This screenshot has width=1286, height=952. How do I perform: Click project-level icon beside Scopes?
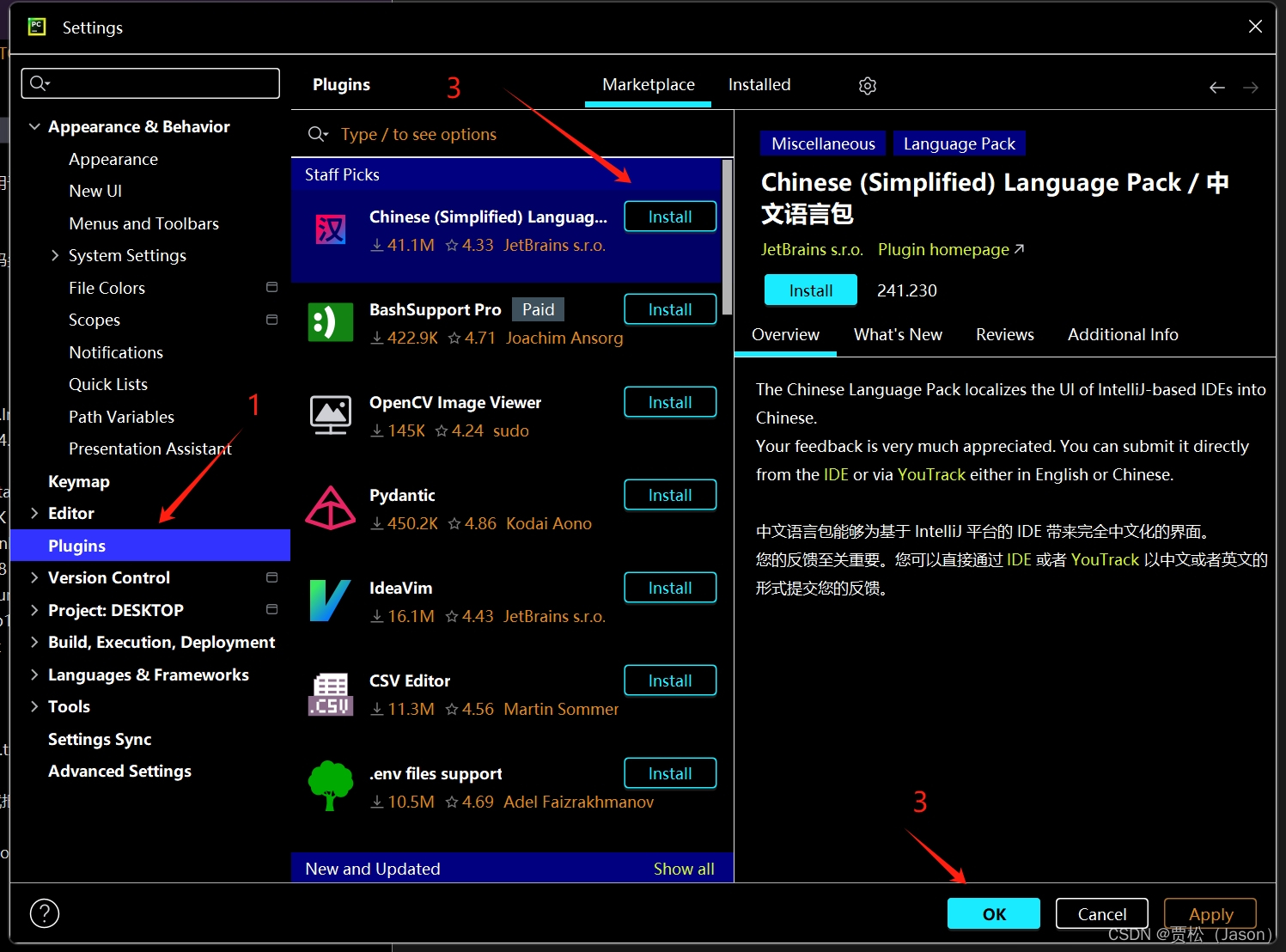click(x=272, y=320)
